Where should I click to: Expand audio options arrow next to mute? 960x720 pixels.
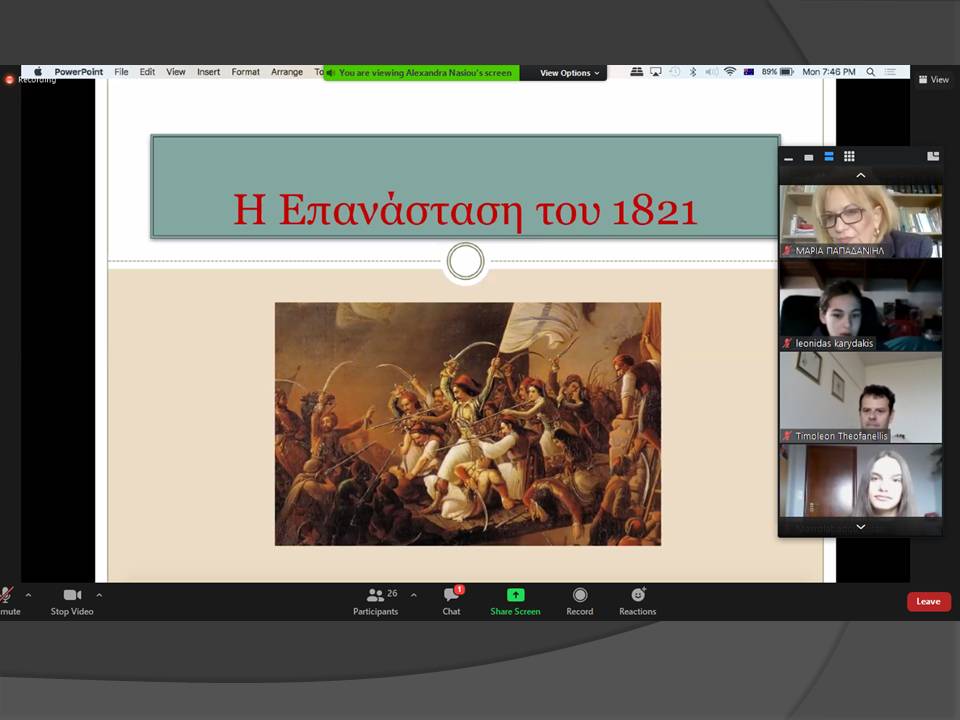(x=28, y=594)
